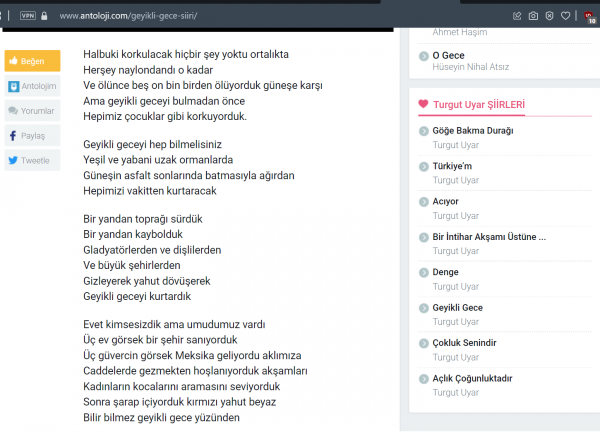Click arrow bullet next to Açlık Çoğunluktadır
Screen dimensions: 600x432
[x=424, y=379]
